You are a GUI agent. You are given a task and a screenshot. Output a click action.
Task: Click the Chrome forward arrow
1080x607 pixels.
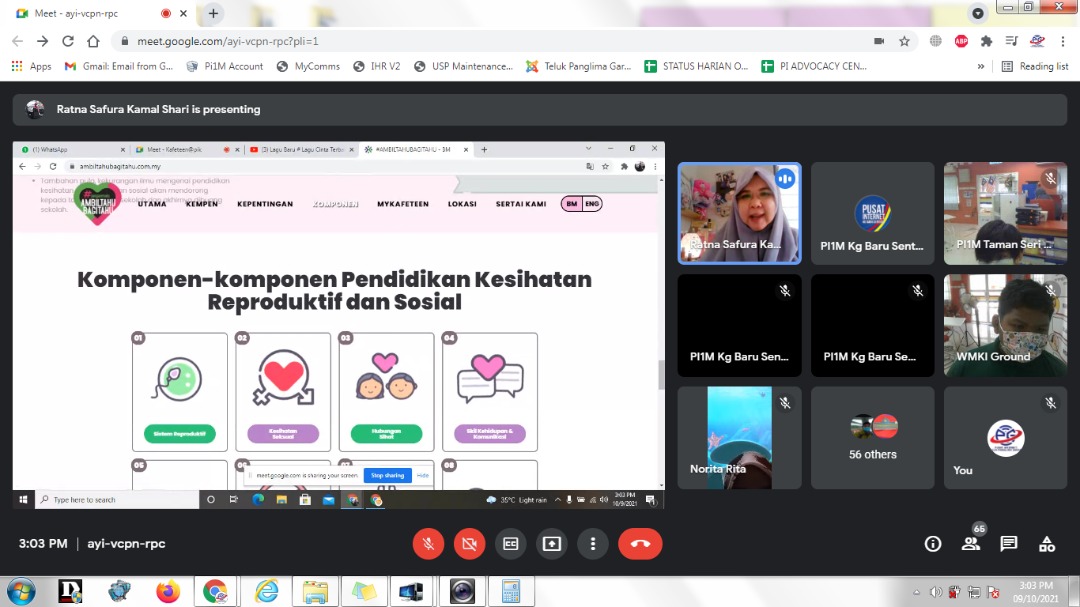click(43, 41)
